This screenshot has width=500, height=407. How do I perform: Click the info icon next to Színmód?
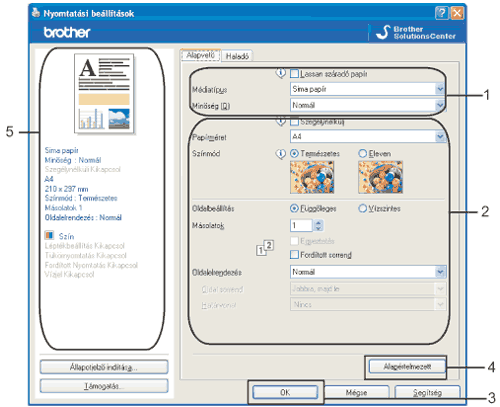pos(281,154)
